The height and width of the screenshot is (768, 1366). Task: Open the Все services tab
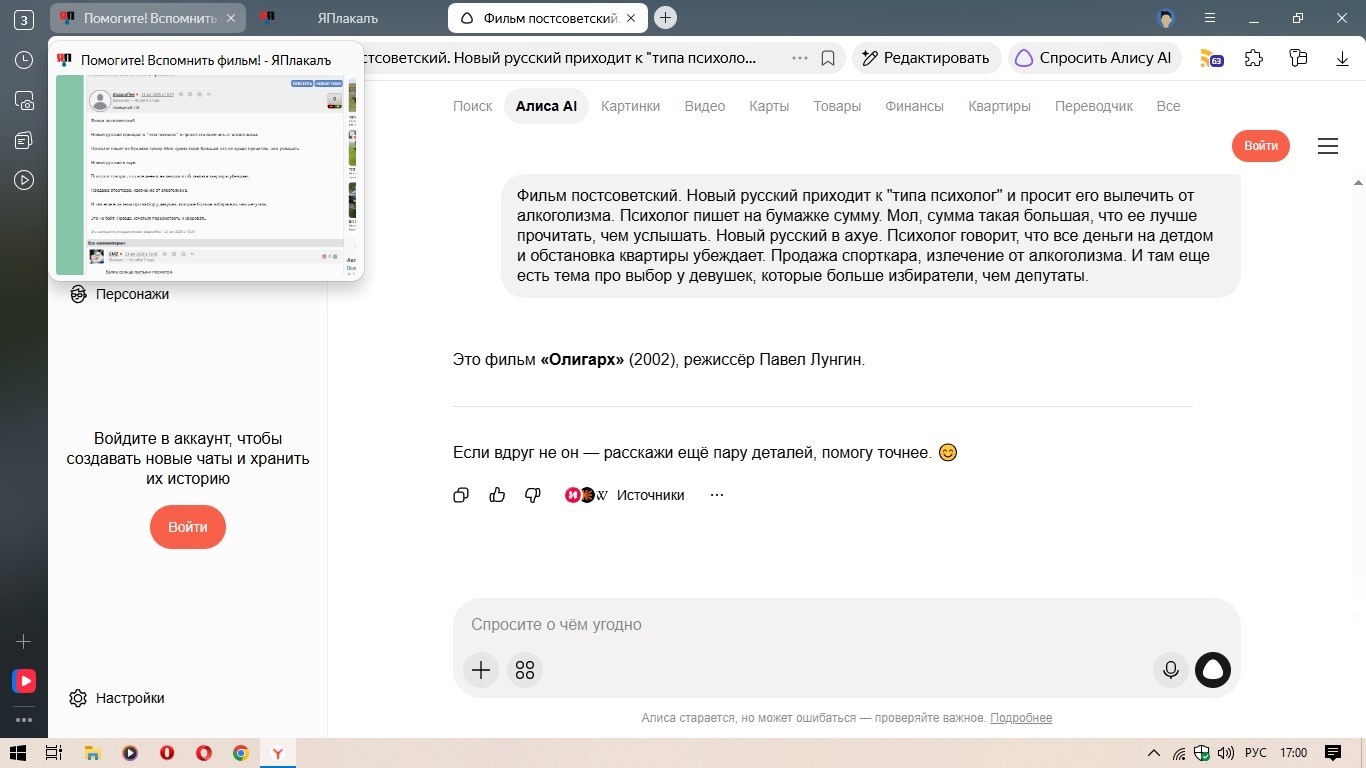click(1168, 106)
